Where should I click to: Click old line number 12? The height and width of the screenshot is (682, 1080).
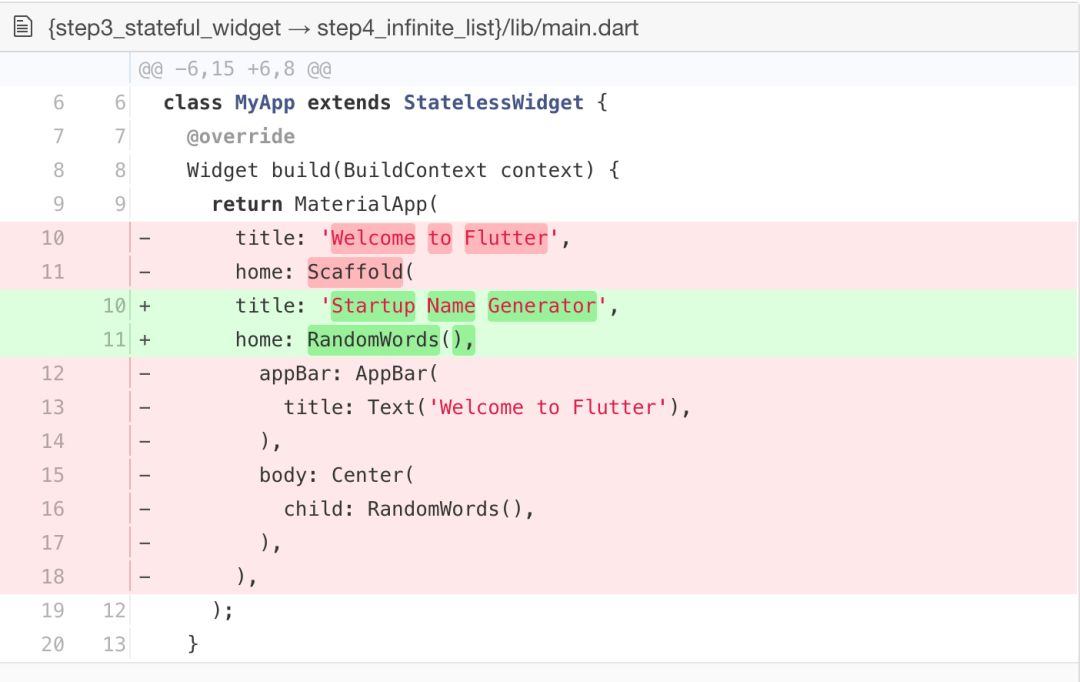(53, 373)
